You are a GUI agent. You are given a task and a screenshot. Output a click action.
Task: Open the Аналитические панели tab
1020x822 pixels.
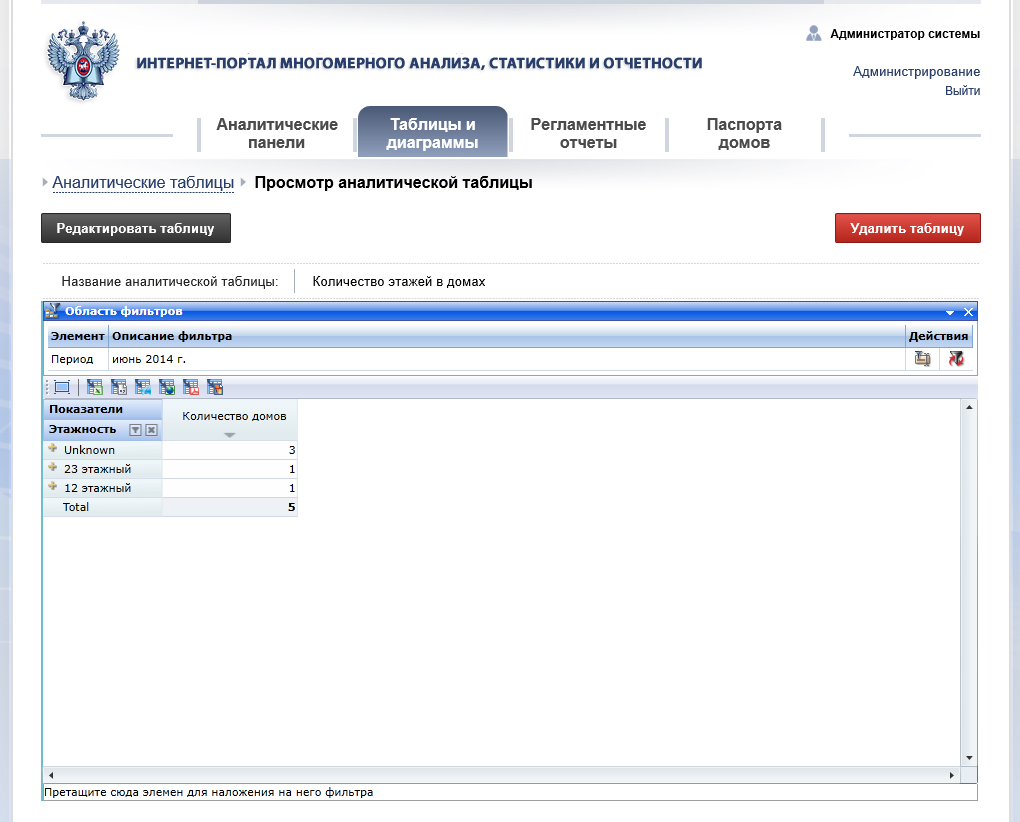click(x=277, y=133)
